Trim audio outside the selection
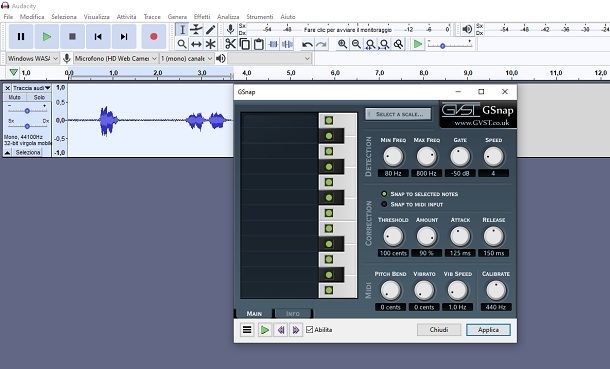 pyautogui.click(x=273, y=44)
